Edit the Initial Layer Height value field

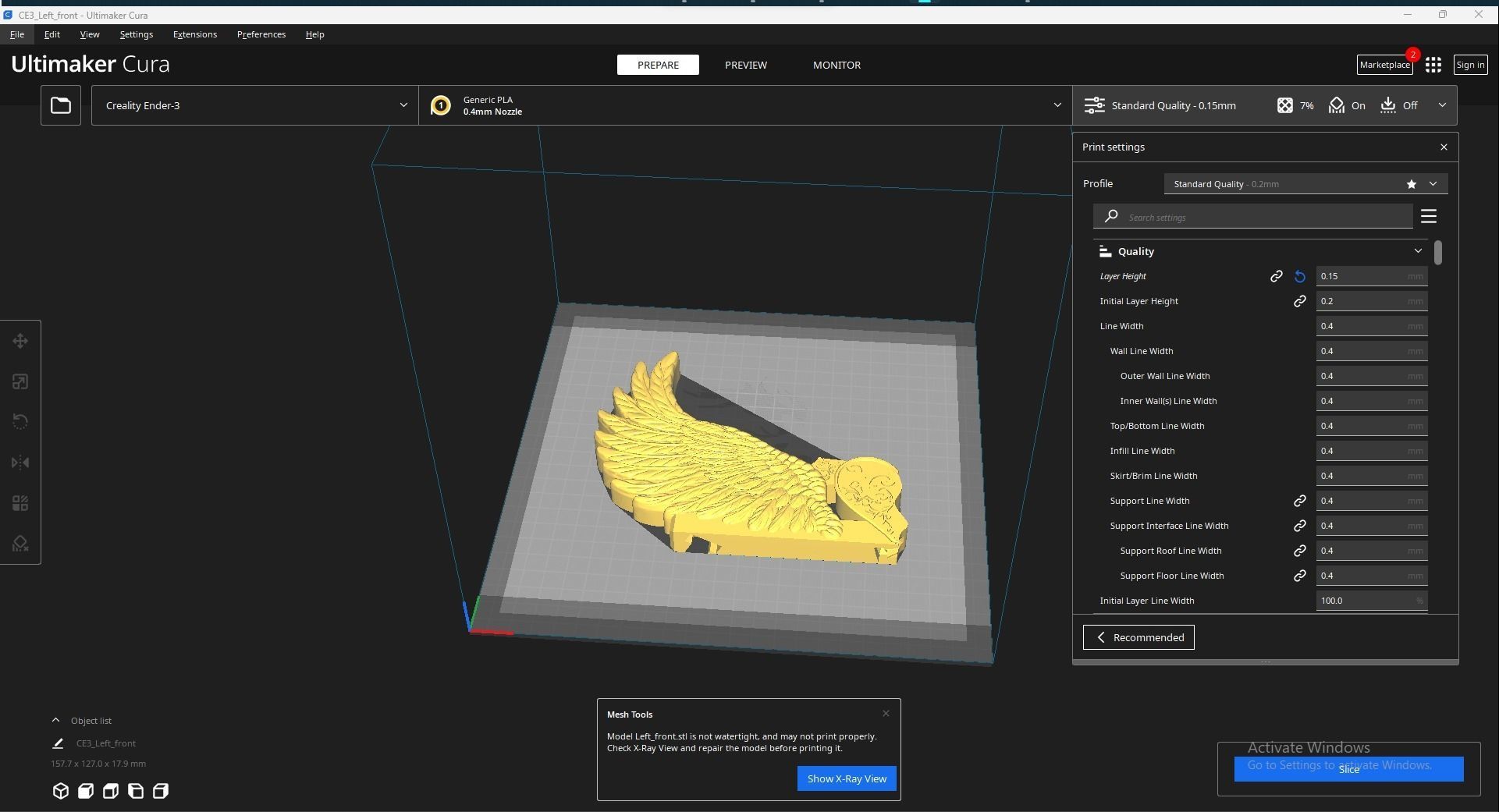click(1372, 301)
